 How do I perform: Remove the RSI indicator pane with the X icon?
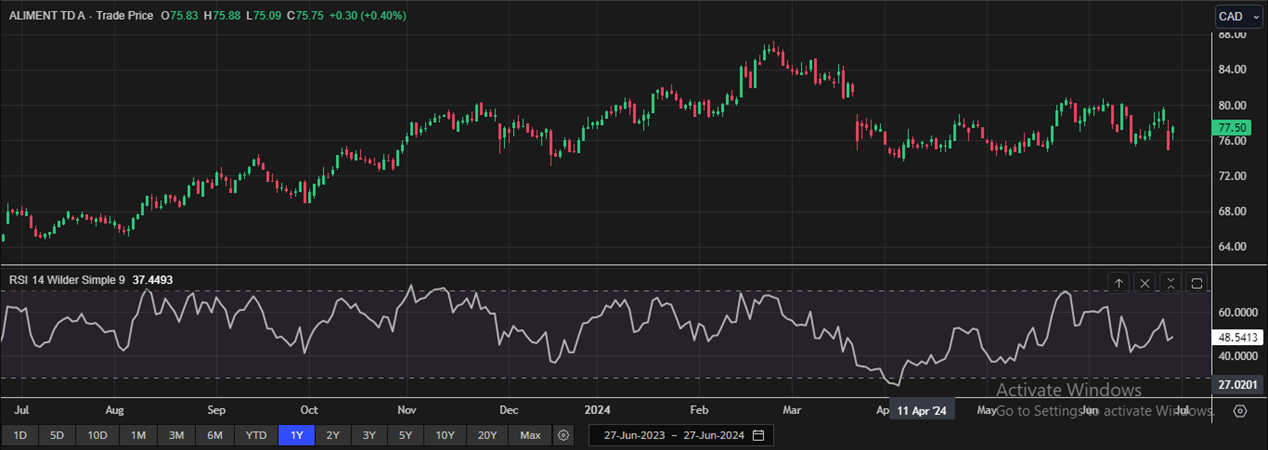[1146, 283]
